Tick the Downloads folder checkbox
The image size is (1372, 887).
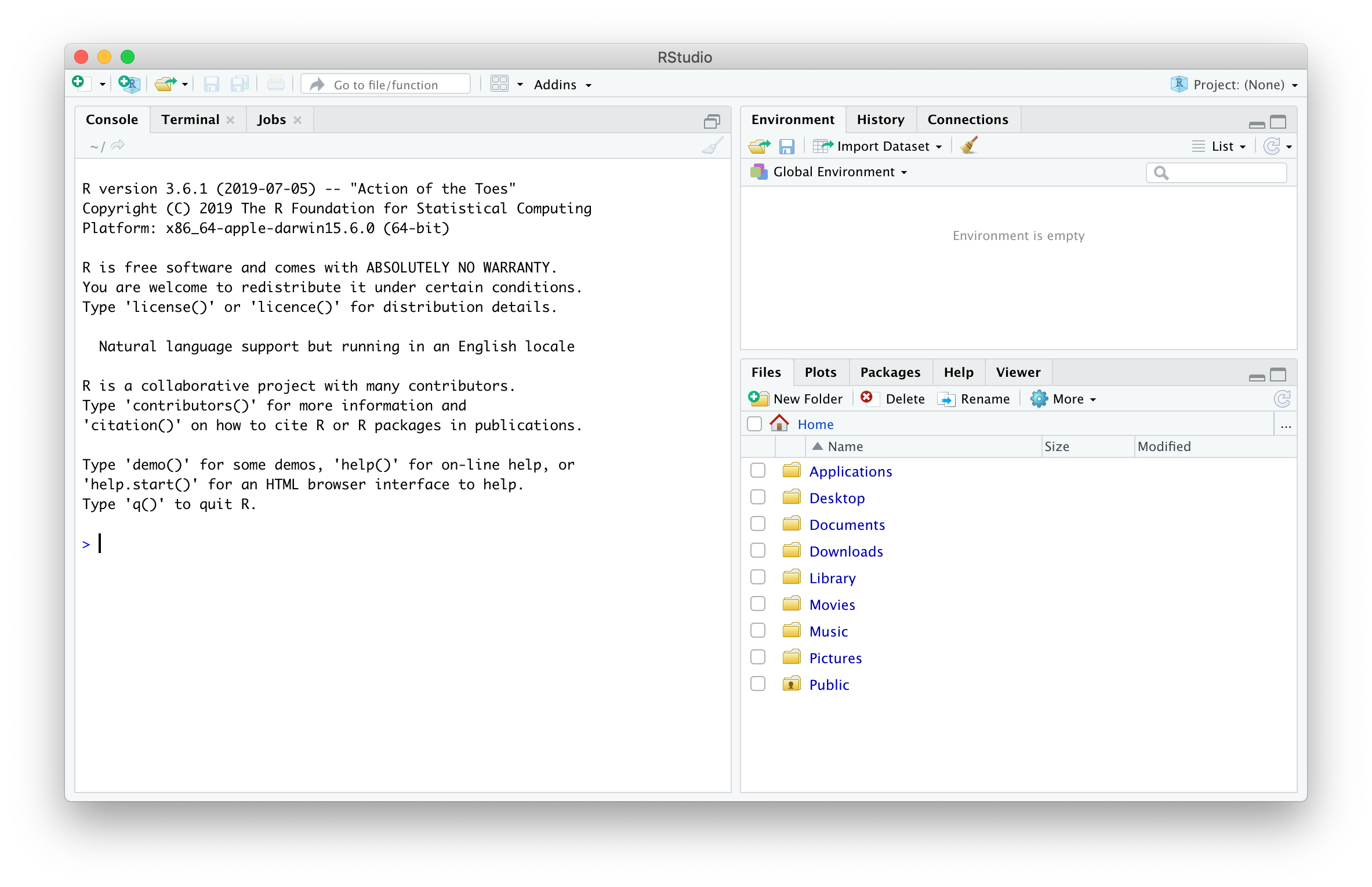tap(757, 551)
